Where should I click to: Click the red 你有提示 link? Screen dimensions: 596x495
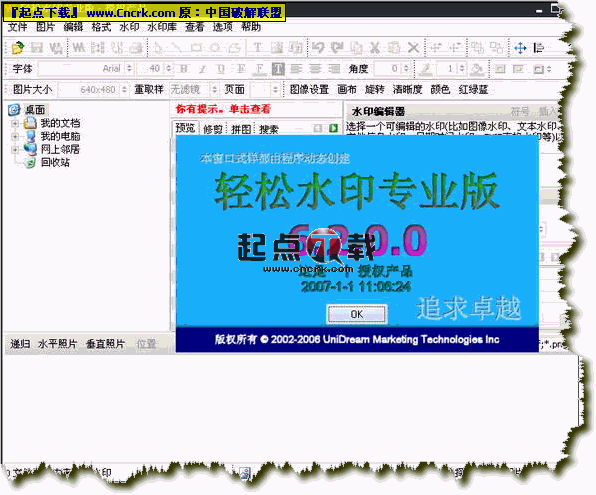click(223, 109)
